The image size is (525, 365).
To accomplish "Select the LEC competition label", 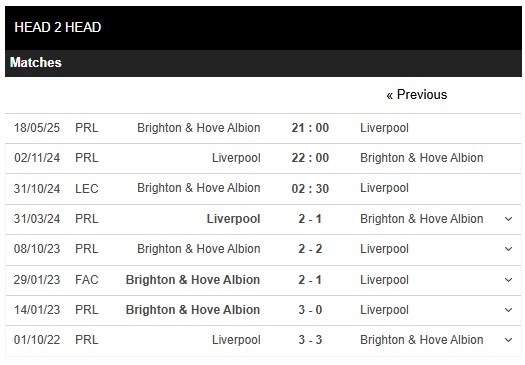I will point(87,189).
